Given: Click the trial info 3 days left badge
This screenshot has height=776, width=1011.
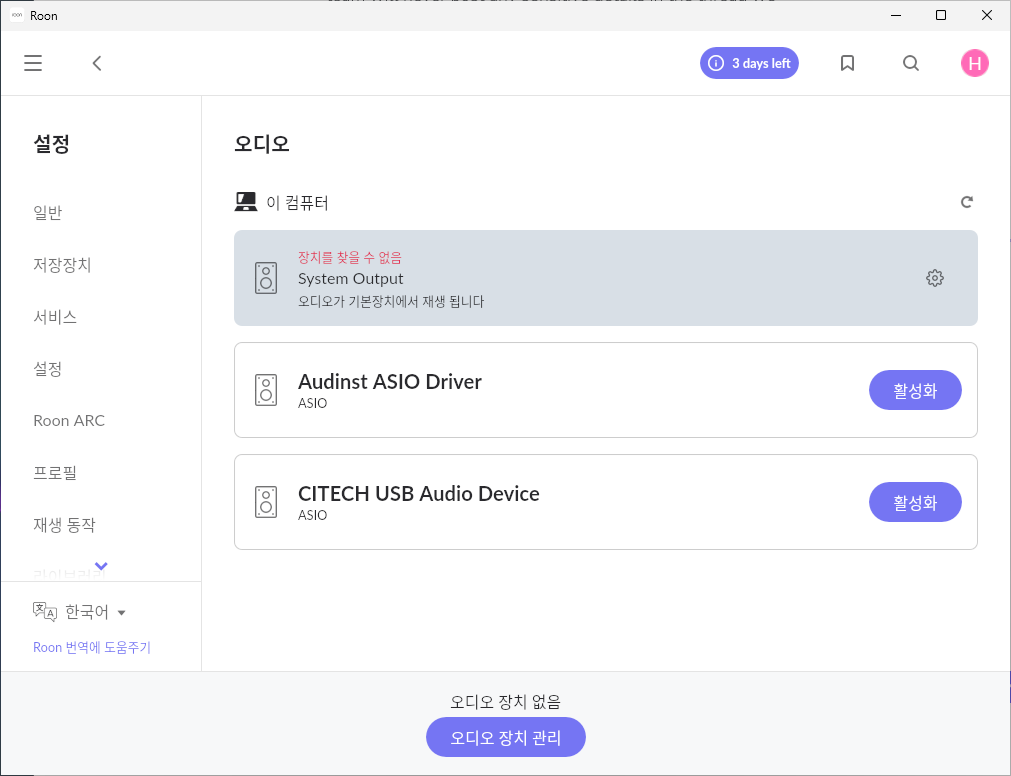Looking at the screenshot, I should [x=749, y=64].
